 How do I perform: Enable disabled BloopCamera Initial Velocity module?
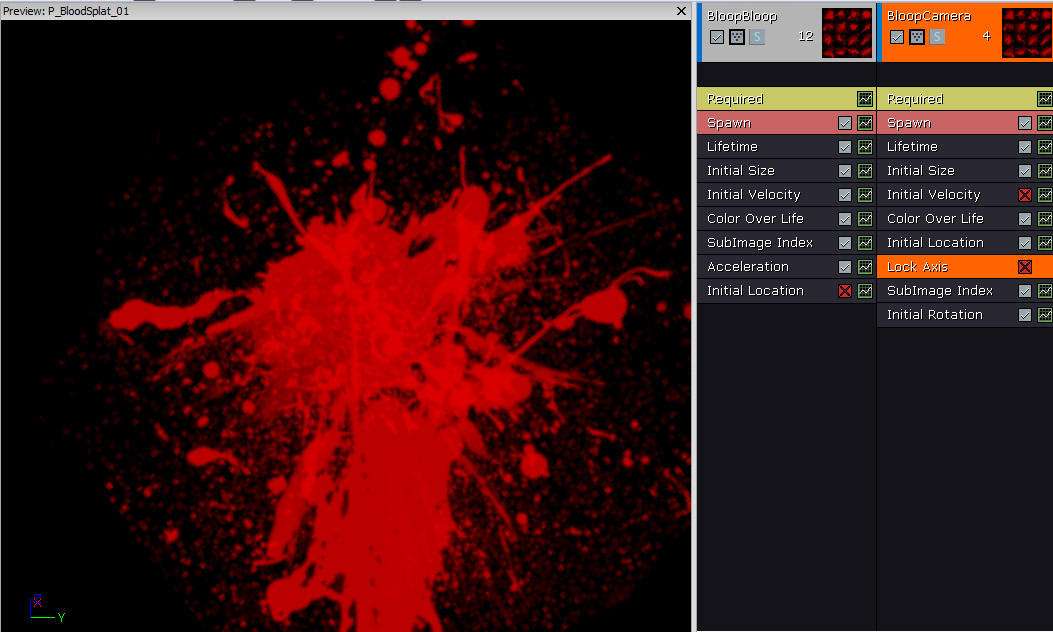pos(1025,195)
